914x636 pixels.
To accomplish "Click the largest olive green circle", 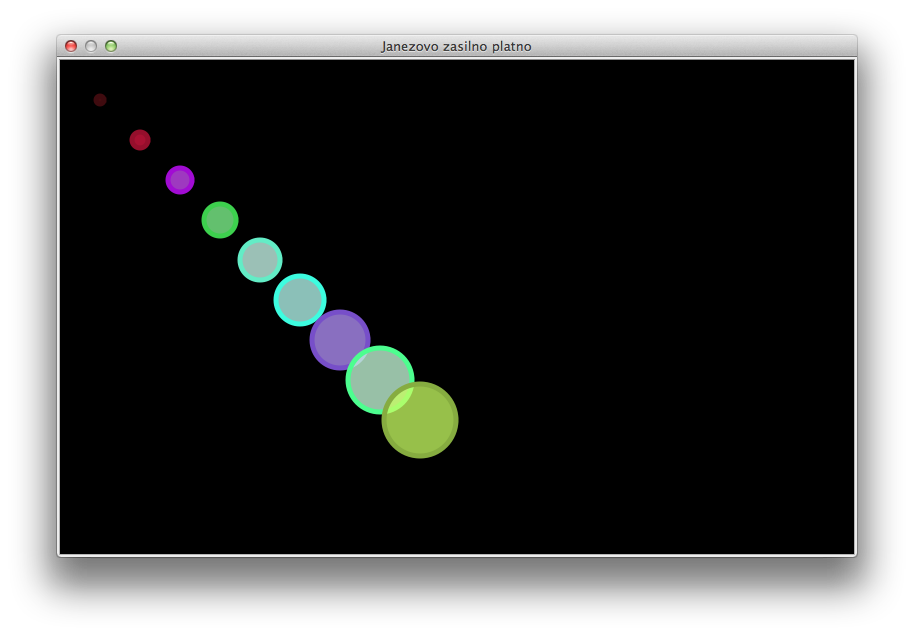I will coord(420,420).
